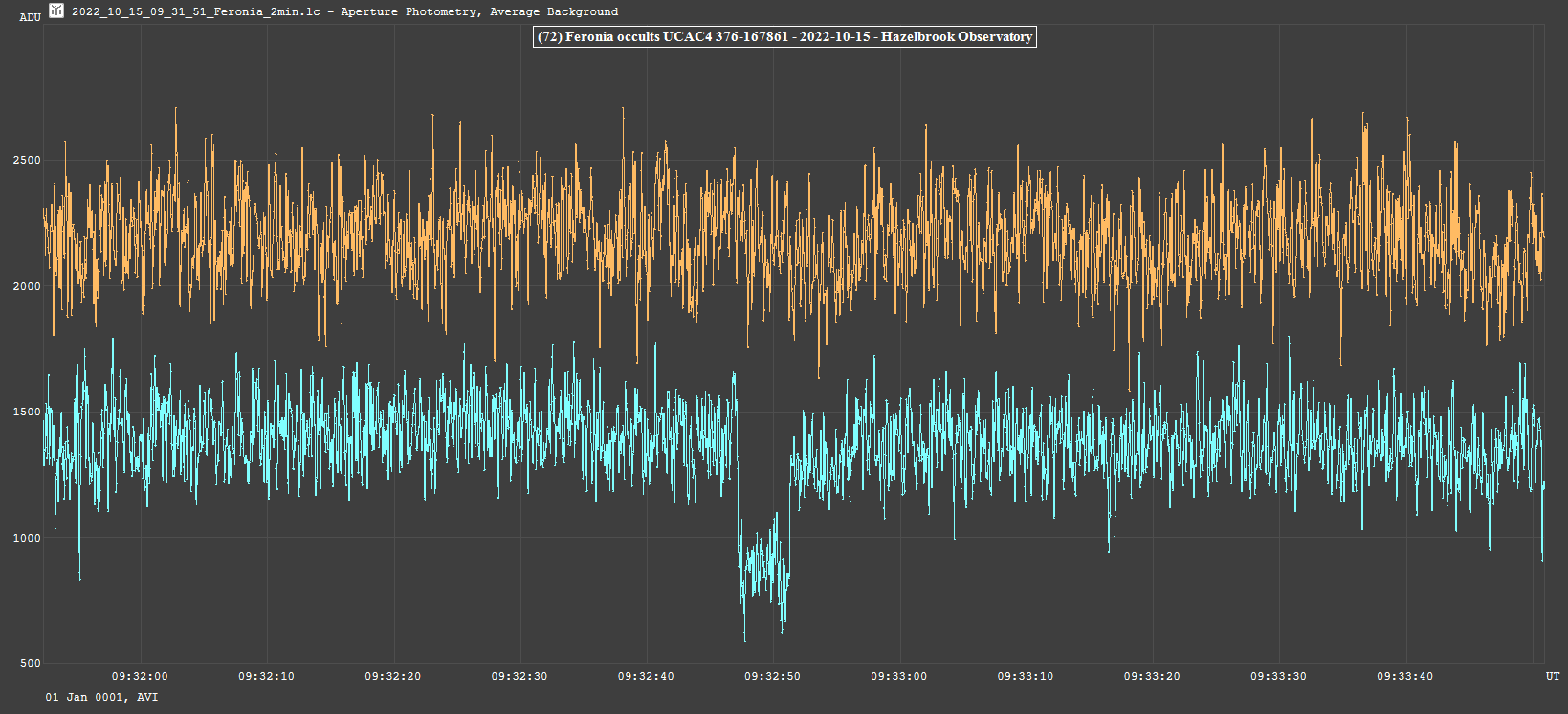Viewport: 1568px width, 714px height.
Task: Click the ADU axis label
Action: coord(30,17)
